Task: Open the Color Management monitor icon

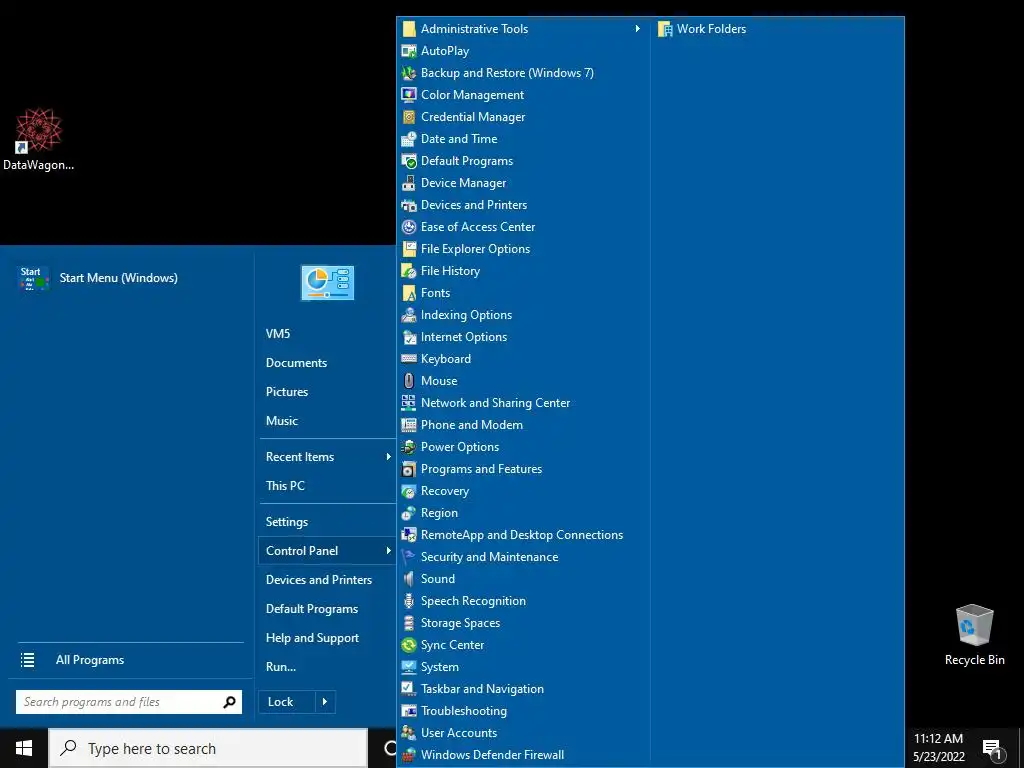Action: coord(409,95)
